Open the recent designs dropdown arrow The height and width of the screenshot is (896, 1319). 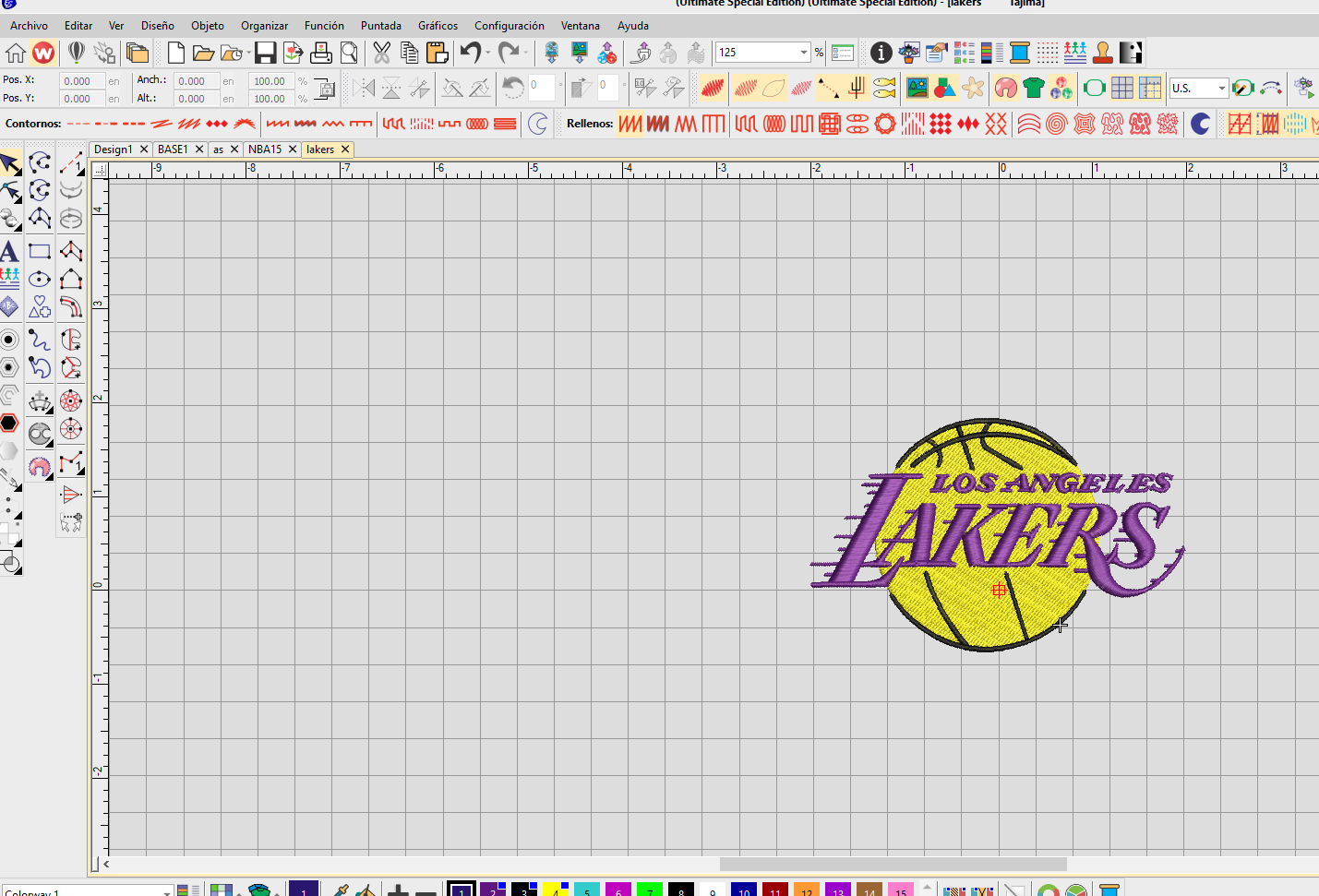coord(248,53)
